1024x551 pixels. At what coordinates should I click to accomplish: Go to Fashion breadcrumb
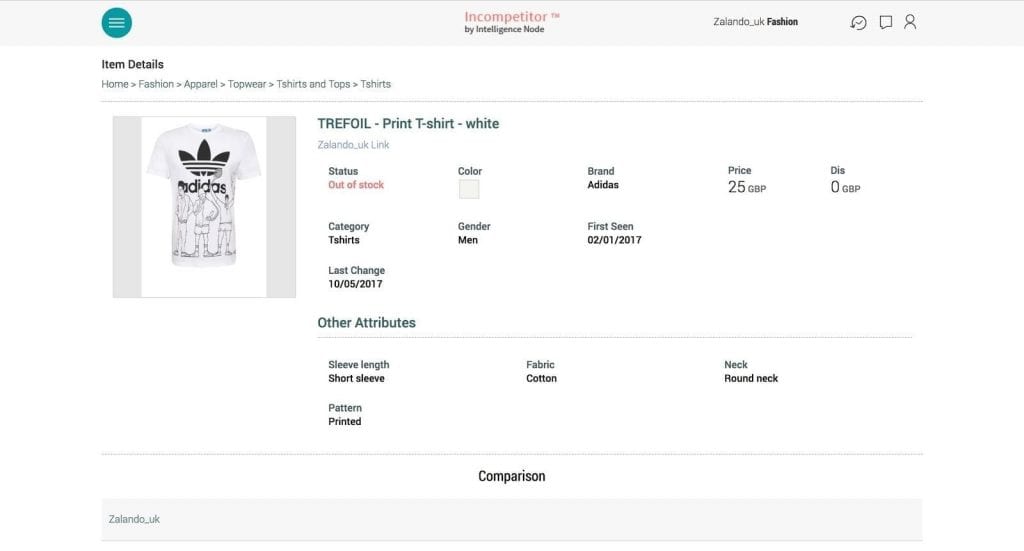156,84
